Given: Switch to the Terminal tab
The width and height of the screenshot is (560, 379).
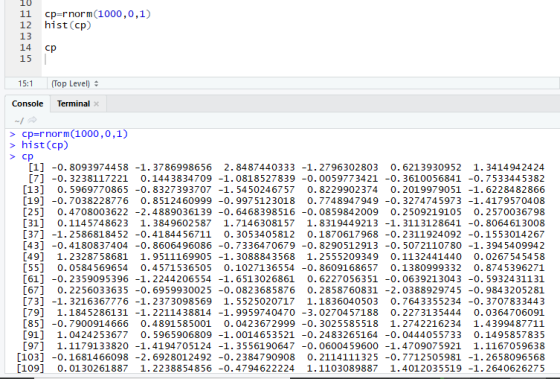Looking at the screenshot, I should coord(73,104).
